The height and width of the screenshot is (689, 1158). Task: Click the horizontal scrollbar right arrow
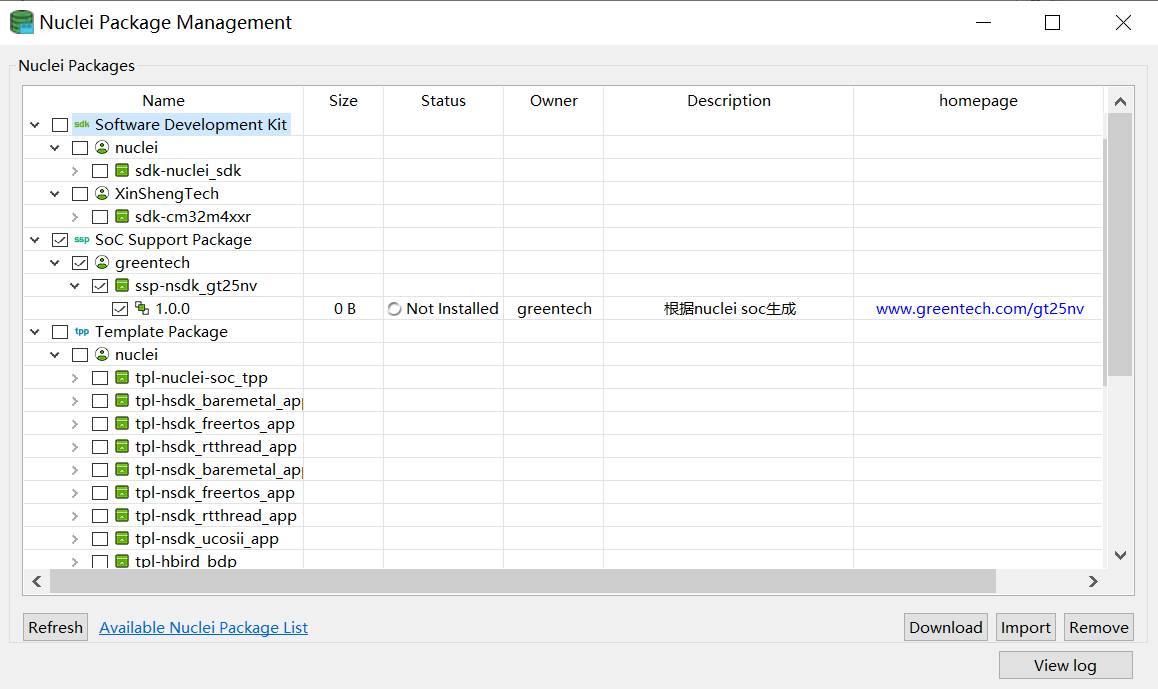(1093, 581)
